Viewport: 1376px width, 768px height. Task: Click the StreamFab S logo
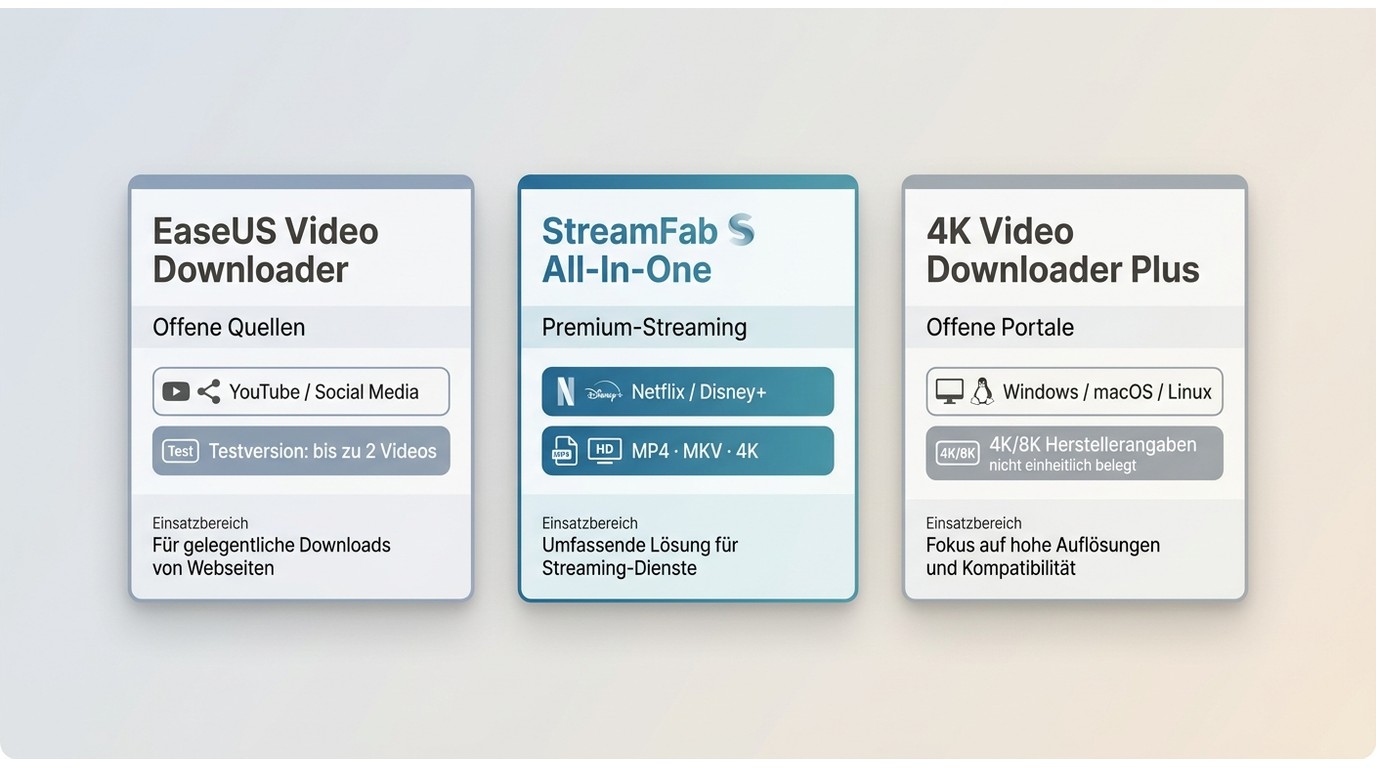741,230
